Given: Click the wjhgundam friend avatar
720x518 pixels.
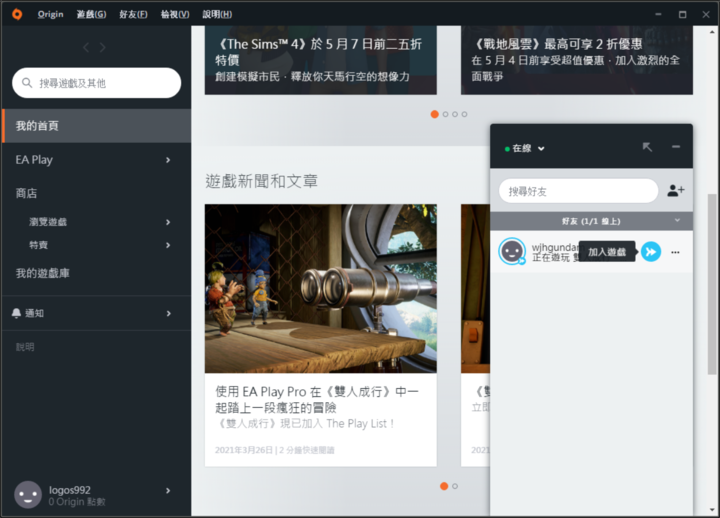Looking at the screenshot, I should (x=512, y=251).
